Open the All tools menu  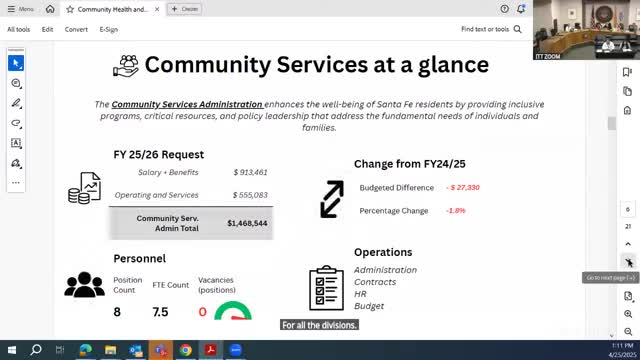(19, 29)
